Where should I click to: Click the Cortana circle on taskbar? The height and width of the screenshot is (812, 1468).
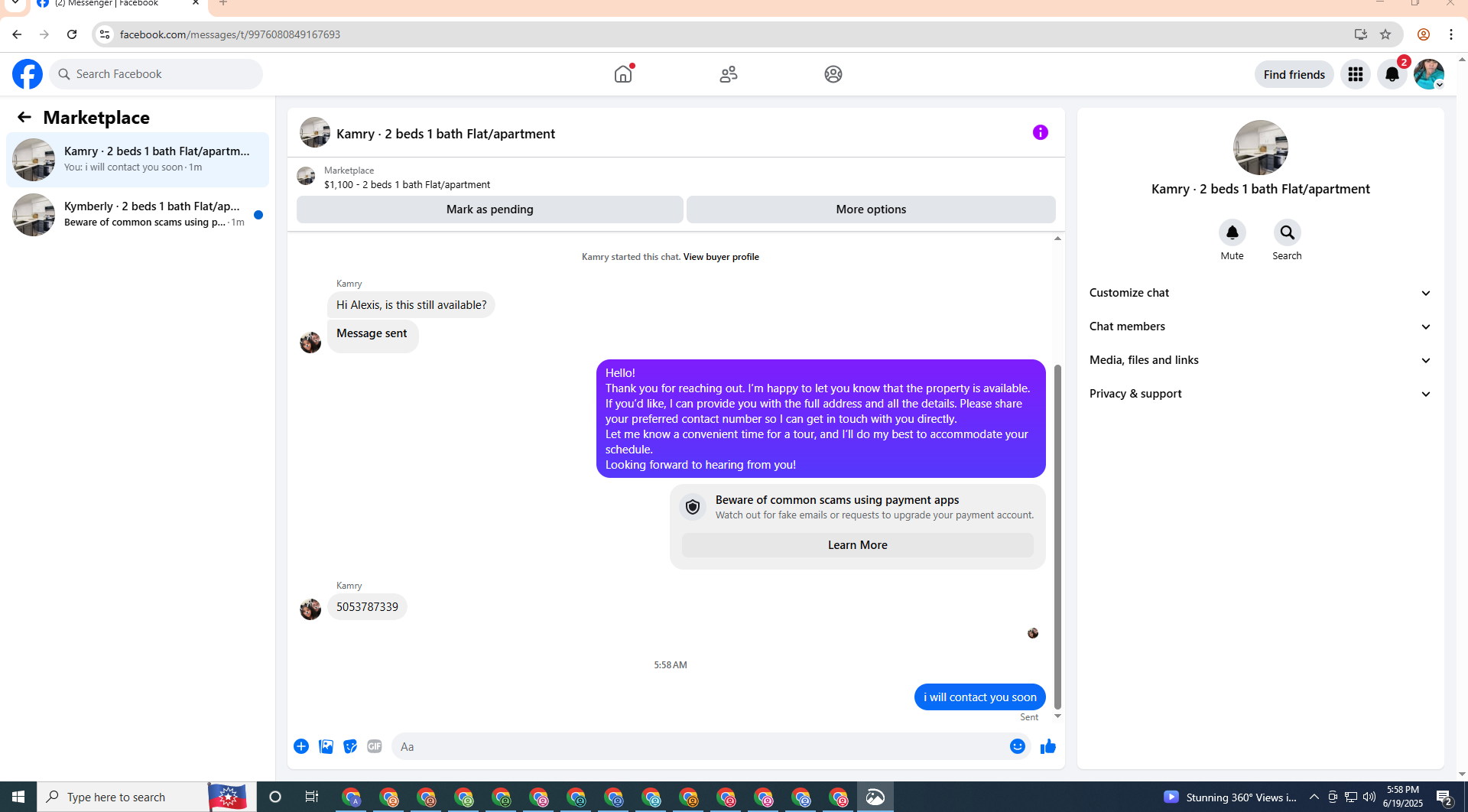tap(275, 797)
